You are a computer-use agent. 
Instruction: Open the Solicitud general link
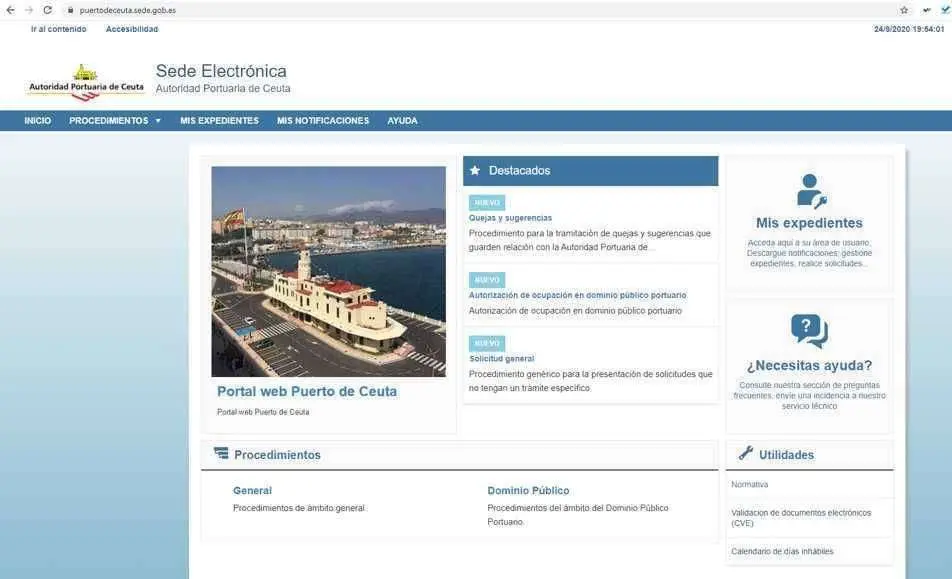502,359
